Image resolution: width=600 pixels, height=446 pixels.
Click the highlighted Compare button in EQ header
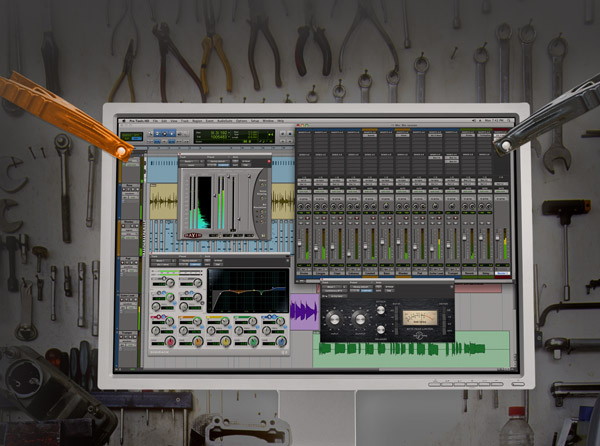(196, 264)
